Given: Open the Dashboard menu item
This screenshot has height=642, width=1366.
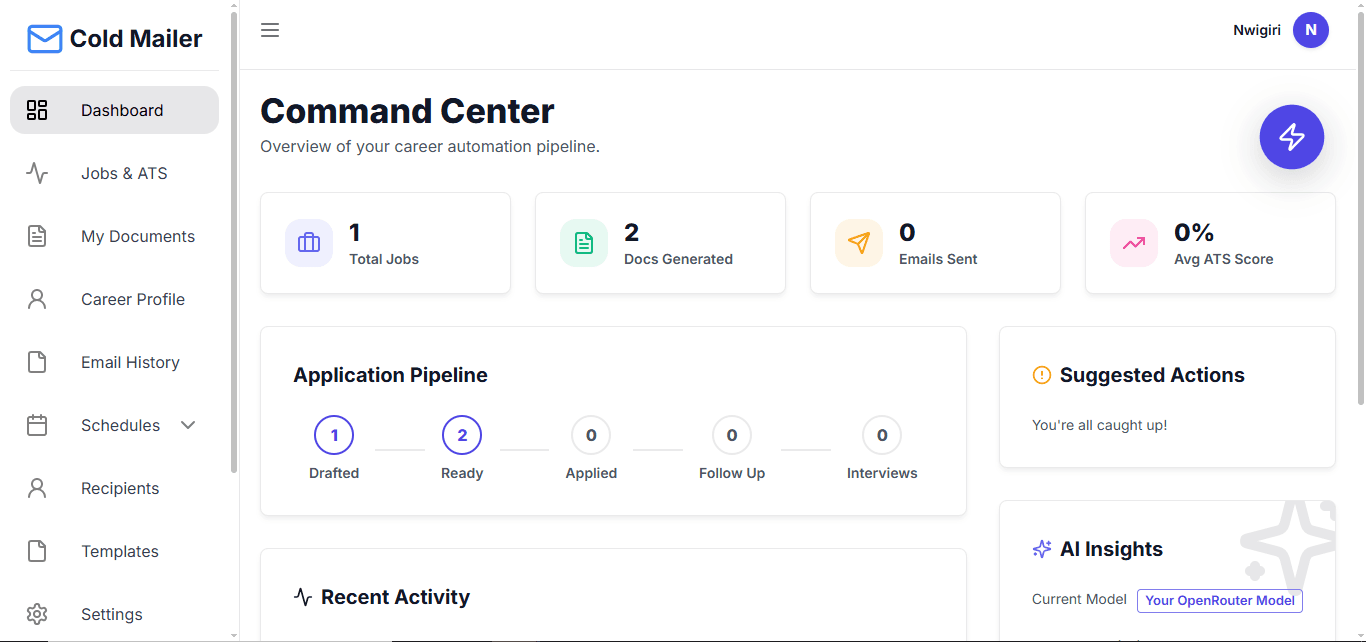Looking at the screenshot, I should 114,110.
